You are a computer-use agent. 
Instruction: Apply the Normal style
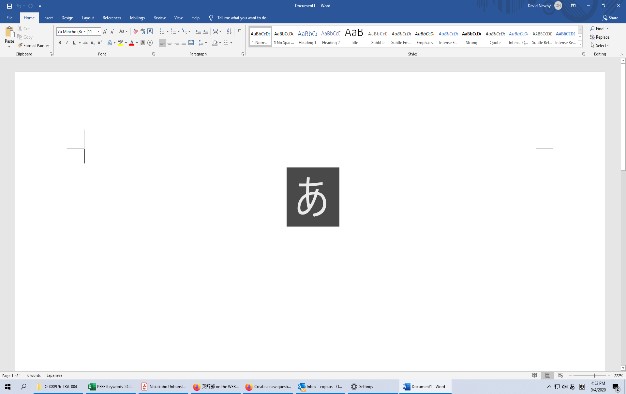click(260, 36)
